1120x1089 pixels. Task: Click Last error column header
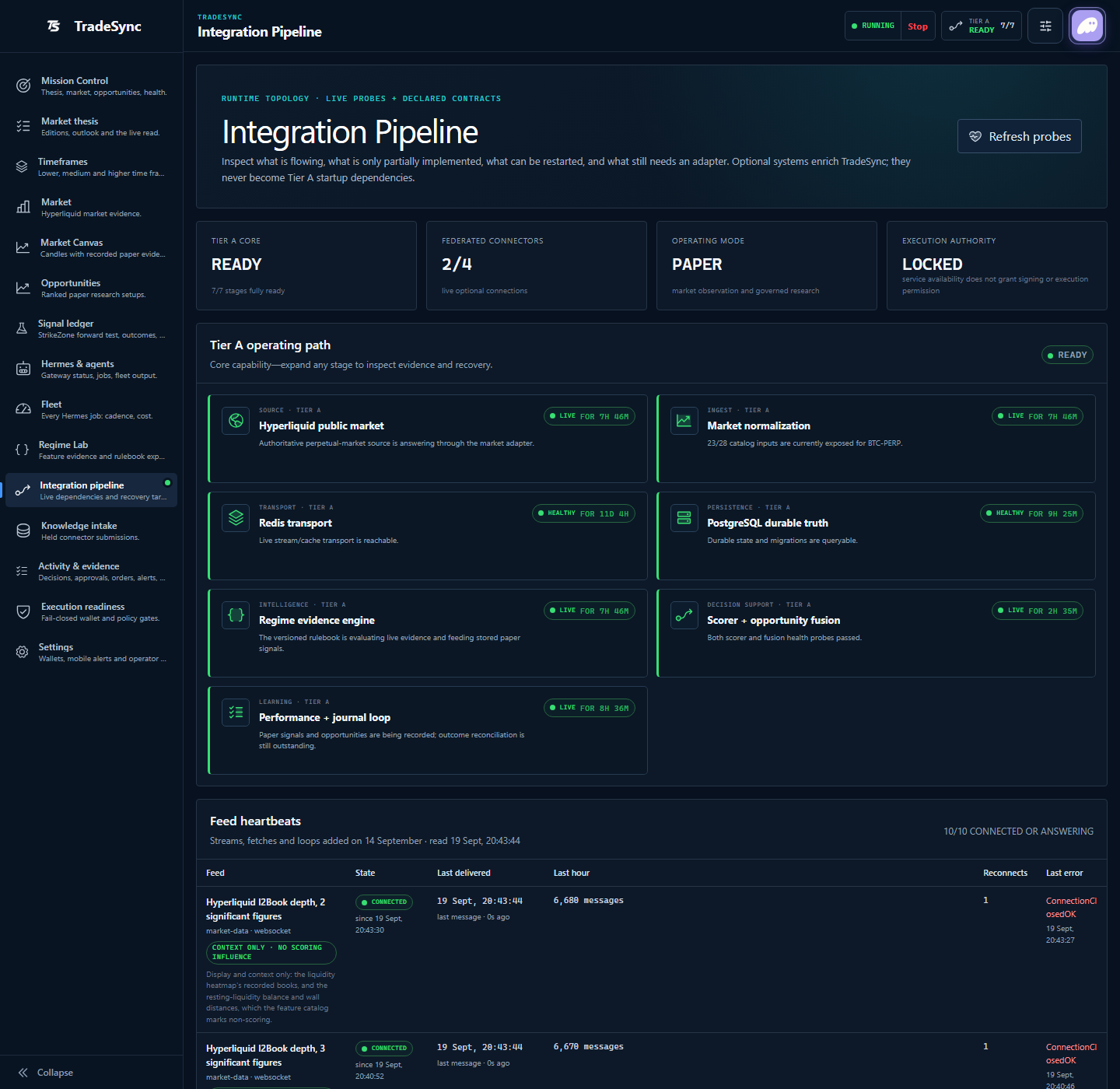(x=1064, y=873)
